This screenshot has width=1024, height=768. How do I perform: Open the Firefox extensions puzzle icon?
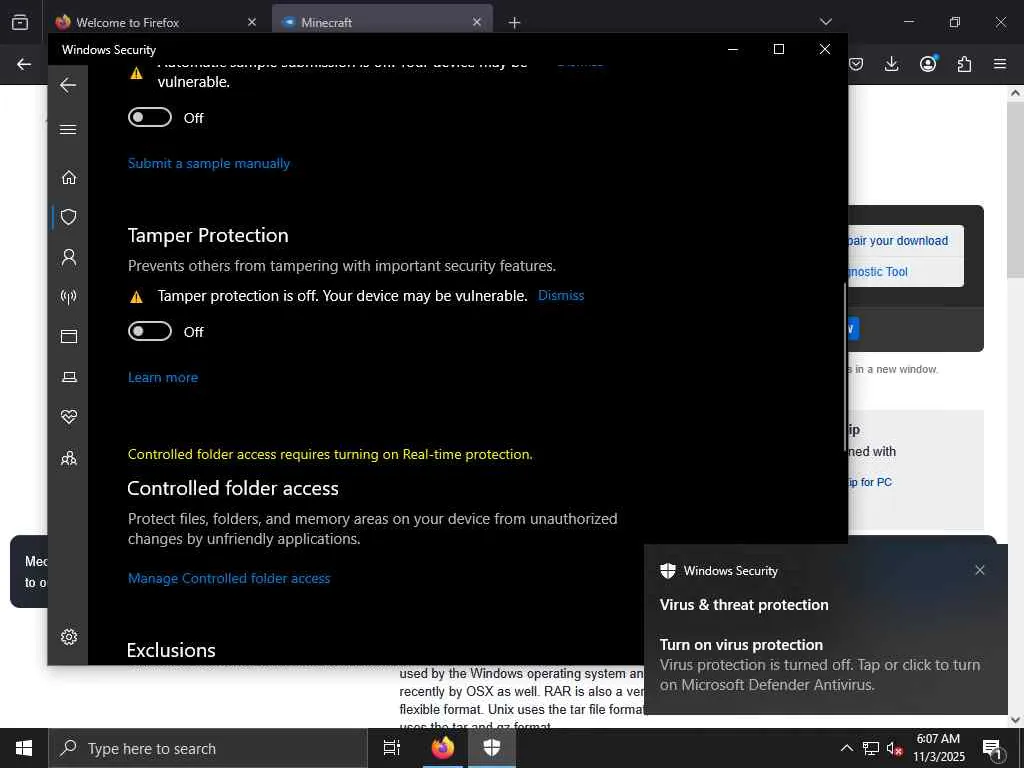coord(964,64)
